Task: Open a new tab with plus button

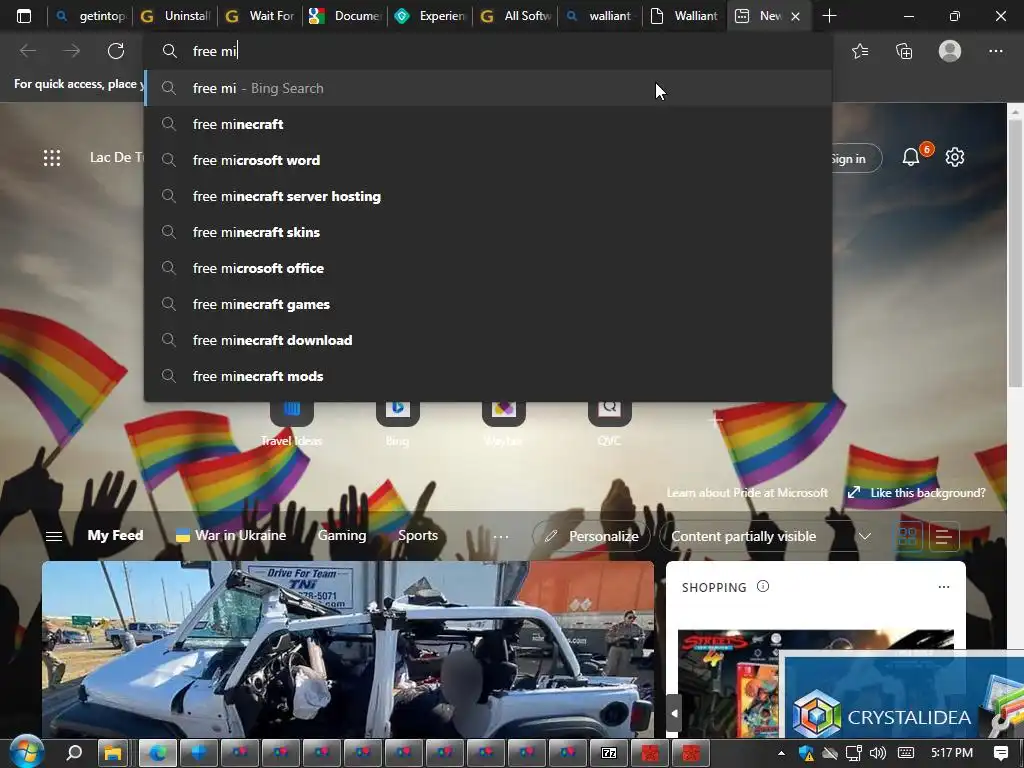Action: click(x=829, y=16)
